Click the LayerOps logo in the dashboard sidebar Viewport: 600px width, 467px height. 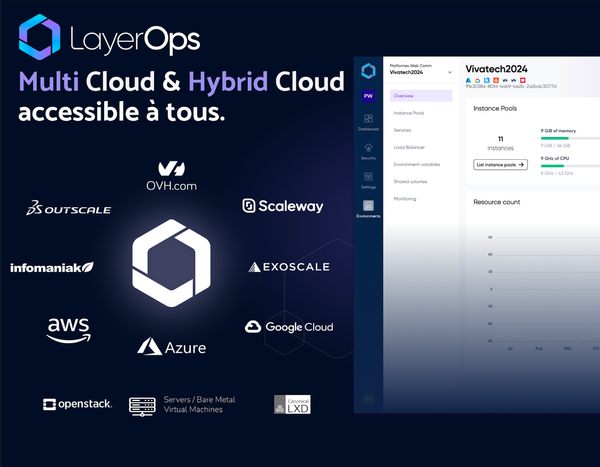pos(368,71)
